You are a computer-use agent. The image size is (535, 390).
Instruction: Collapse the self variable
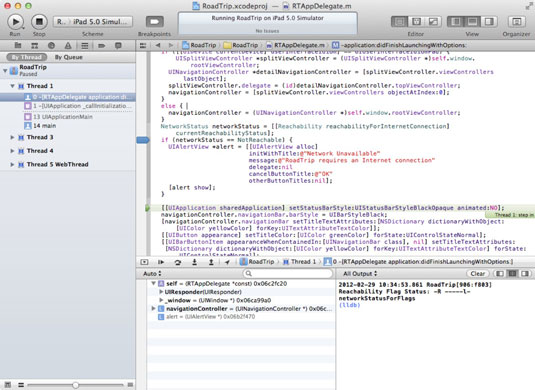tap(154, 284)
